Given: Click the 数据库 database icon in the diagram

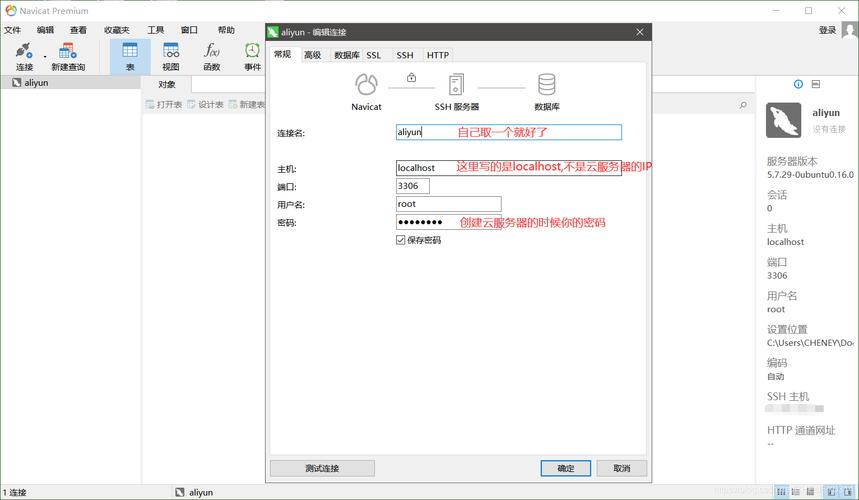Looking at the screenshot, I should (x=546, y=84).
